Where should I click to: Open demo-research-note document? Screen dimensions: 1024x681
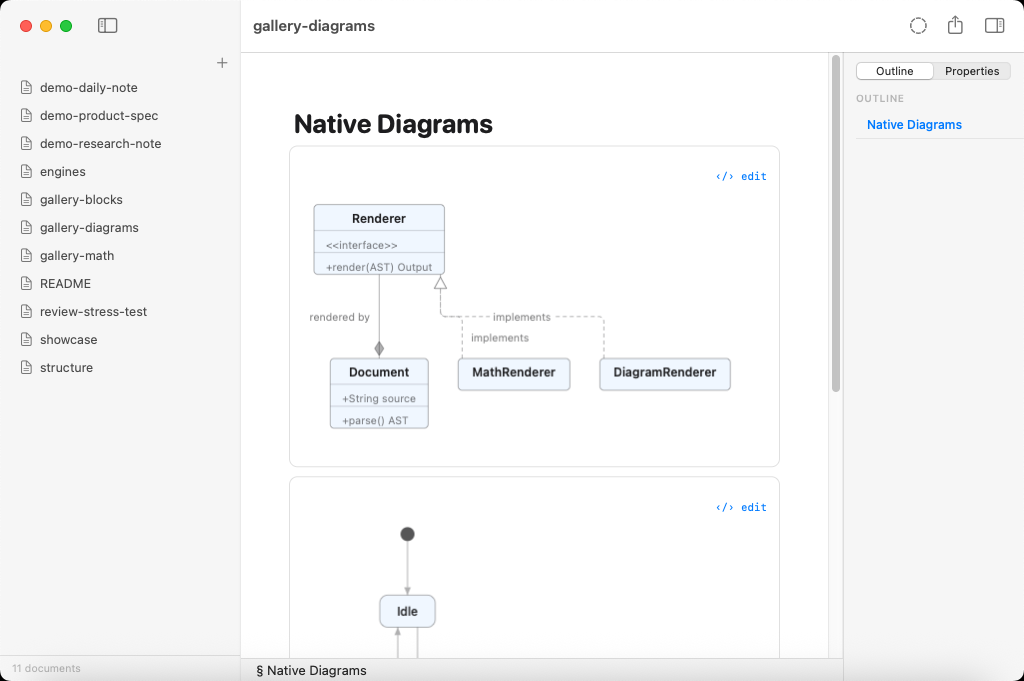click(101, 144)
